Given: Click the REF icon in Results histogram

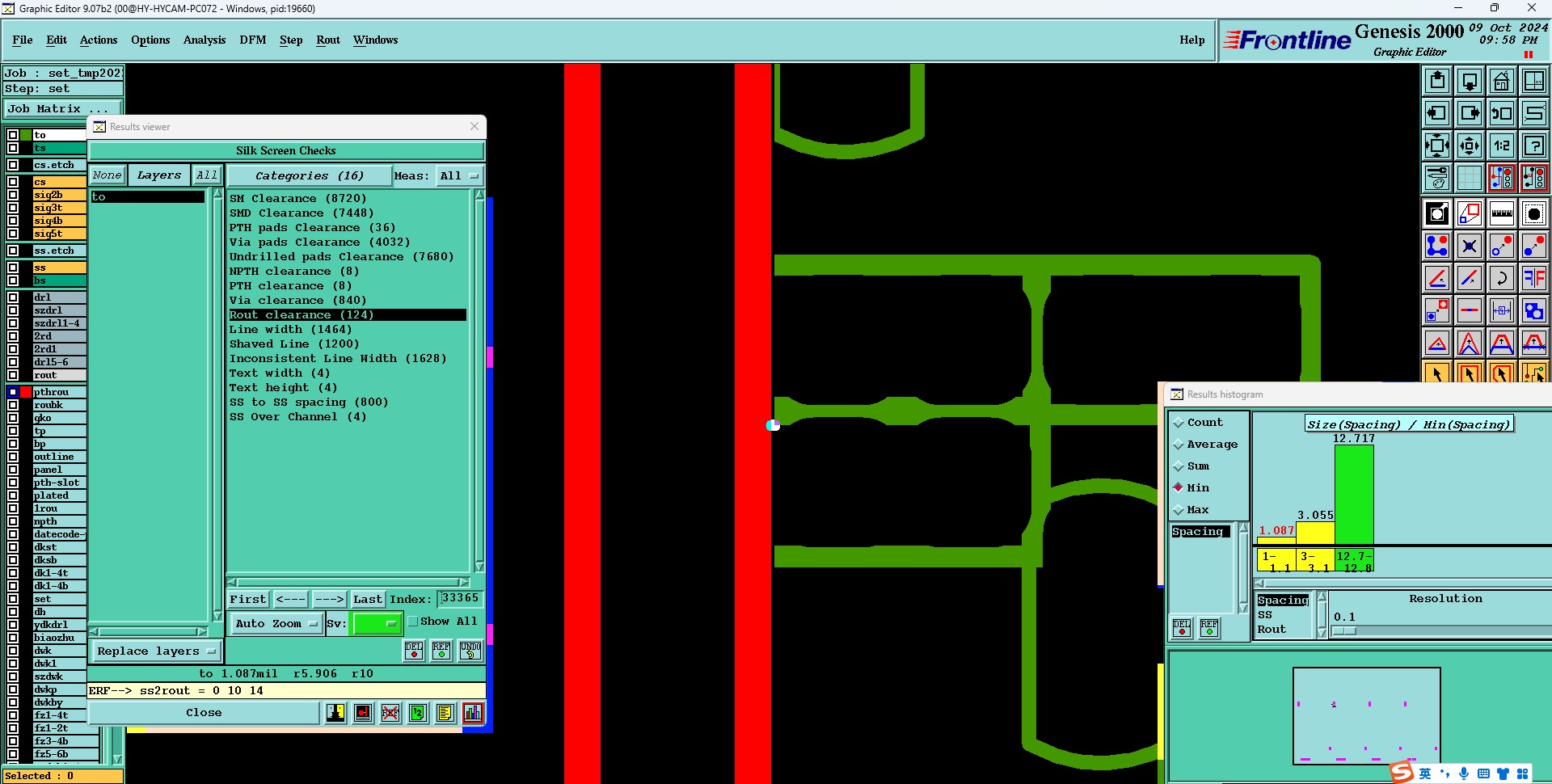Looking at the screenshot, I should click(x=1209, y=627).
